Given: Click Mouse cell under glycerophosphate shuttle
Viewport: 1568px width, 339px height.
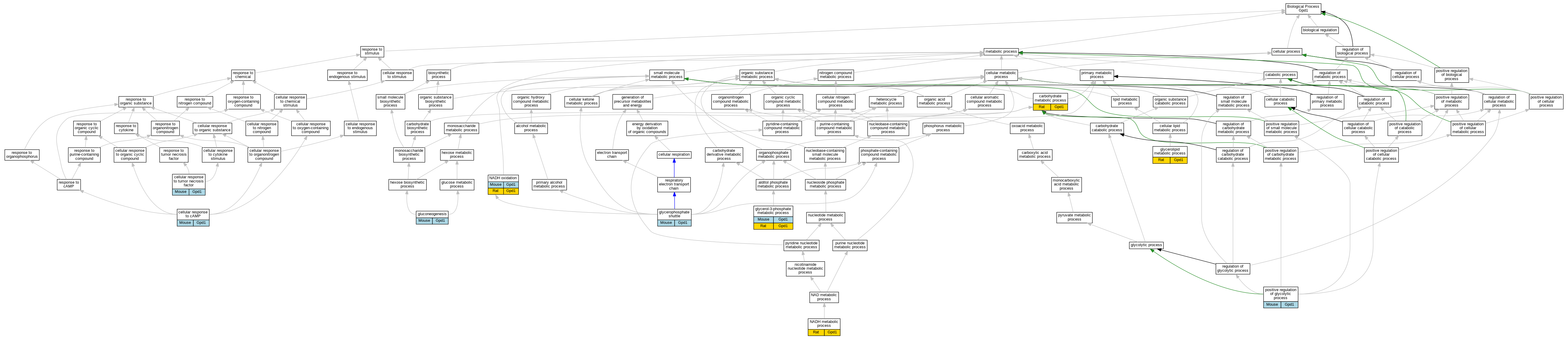Looking at the screenshot, I should click(666, 223).
